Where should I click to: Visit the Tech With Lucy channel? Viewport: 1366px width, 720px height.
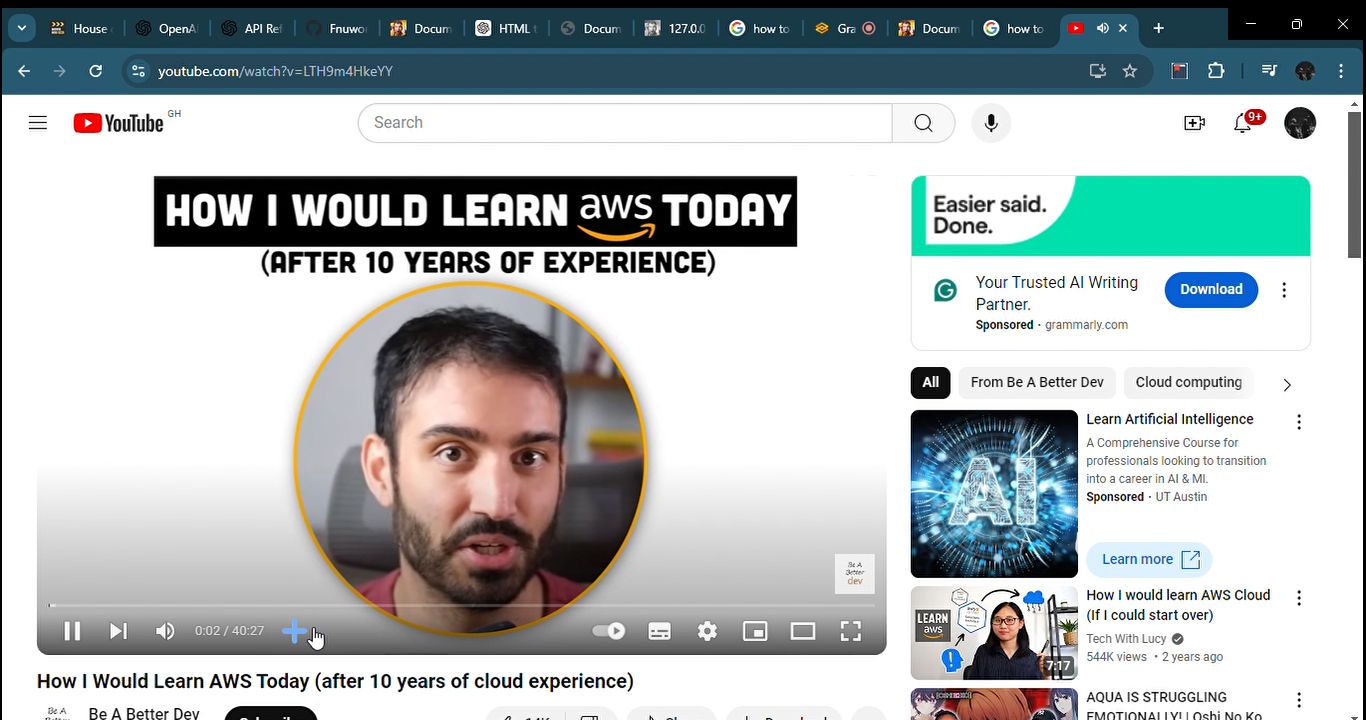tap(1126, 639)
